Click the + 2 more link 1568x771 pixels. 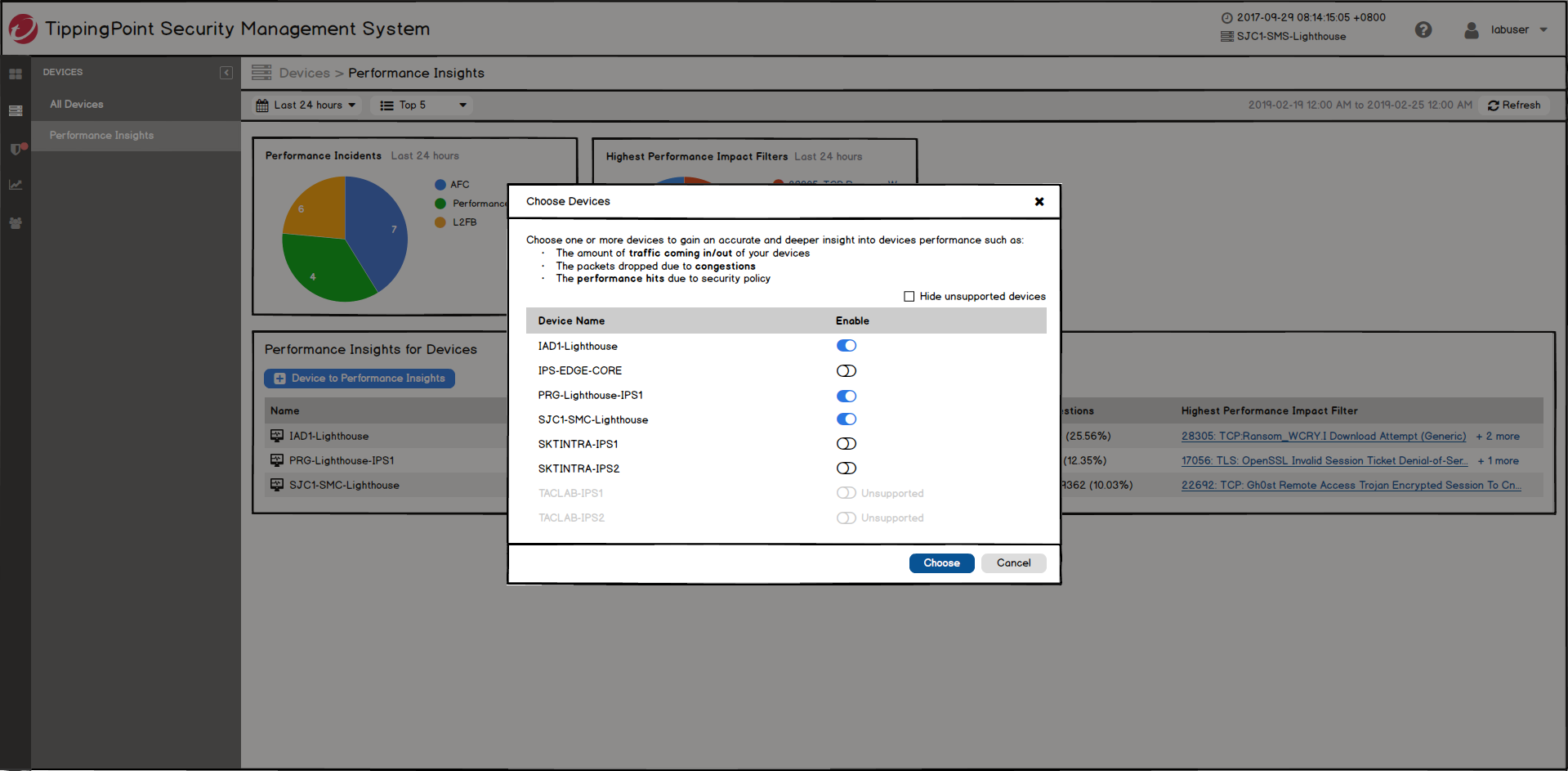coord(1498,437)
